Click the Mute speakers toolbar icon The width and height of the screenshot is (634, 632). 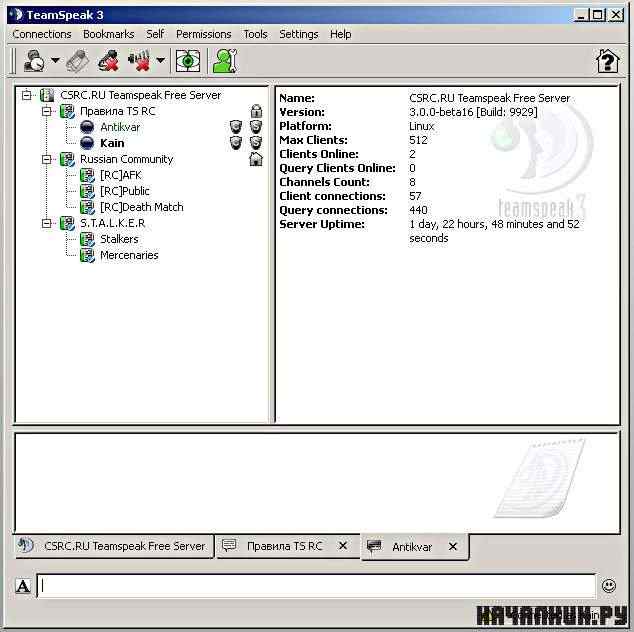pyautogui.click(x=139, y=61)
